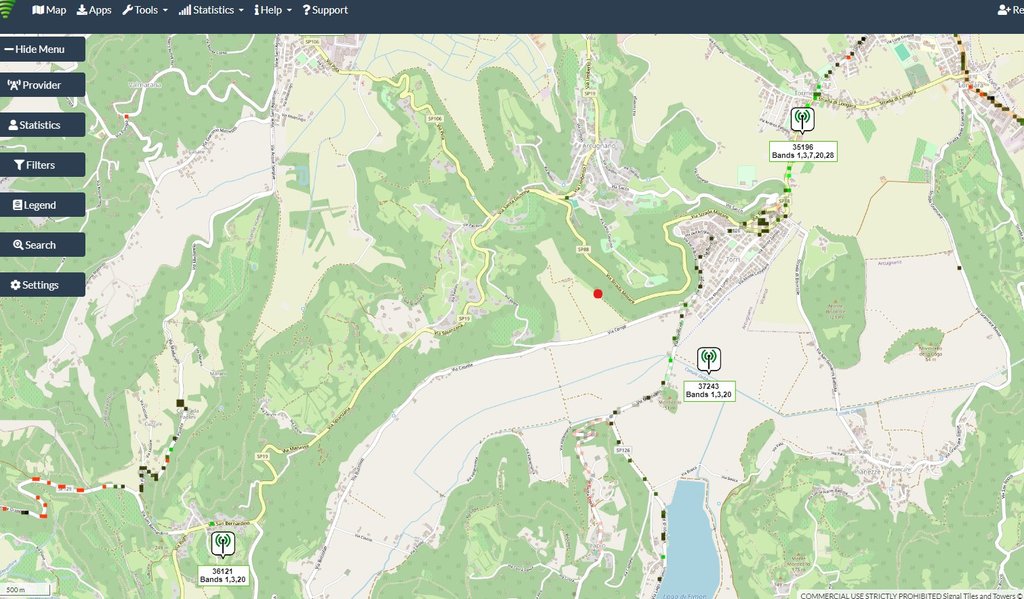1024x599 pixels.
Task: Click the green signal logo in the corner
Action: click(7, 9)
